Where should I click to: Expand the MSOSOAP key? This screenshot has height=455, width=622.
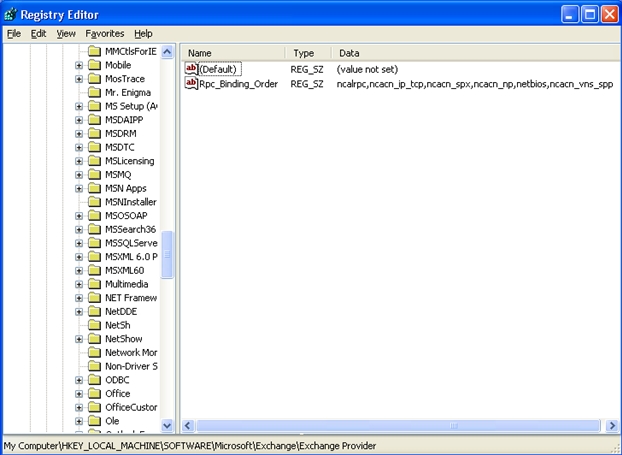click(x=79, y=216)
